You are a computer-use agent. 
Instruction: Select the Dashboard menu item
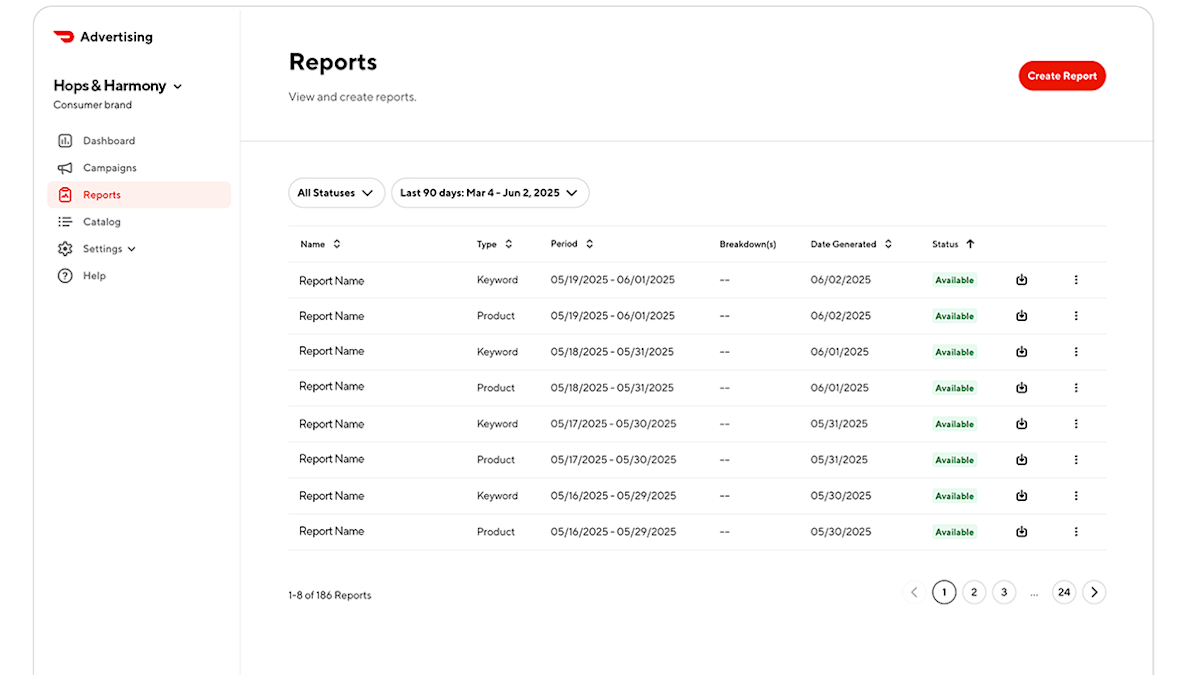pyautogui.click(x=109, y=140)
